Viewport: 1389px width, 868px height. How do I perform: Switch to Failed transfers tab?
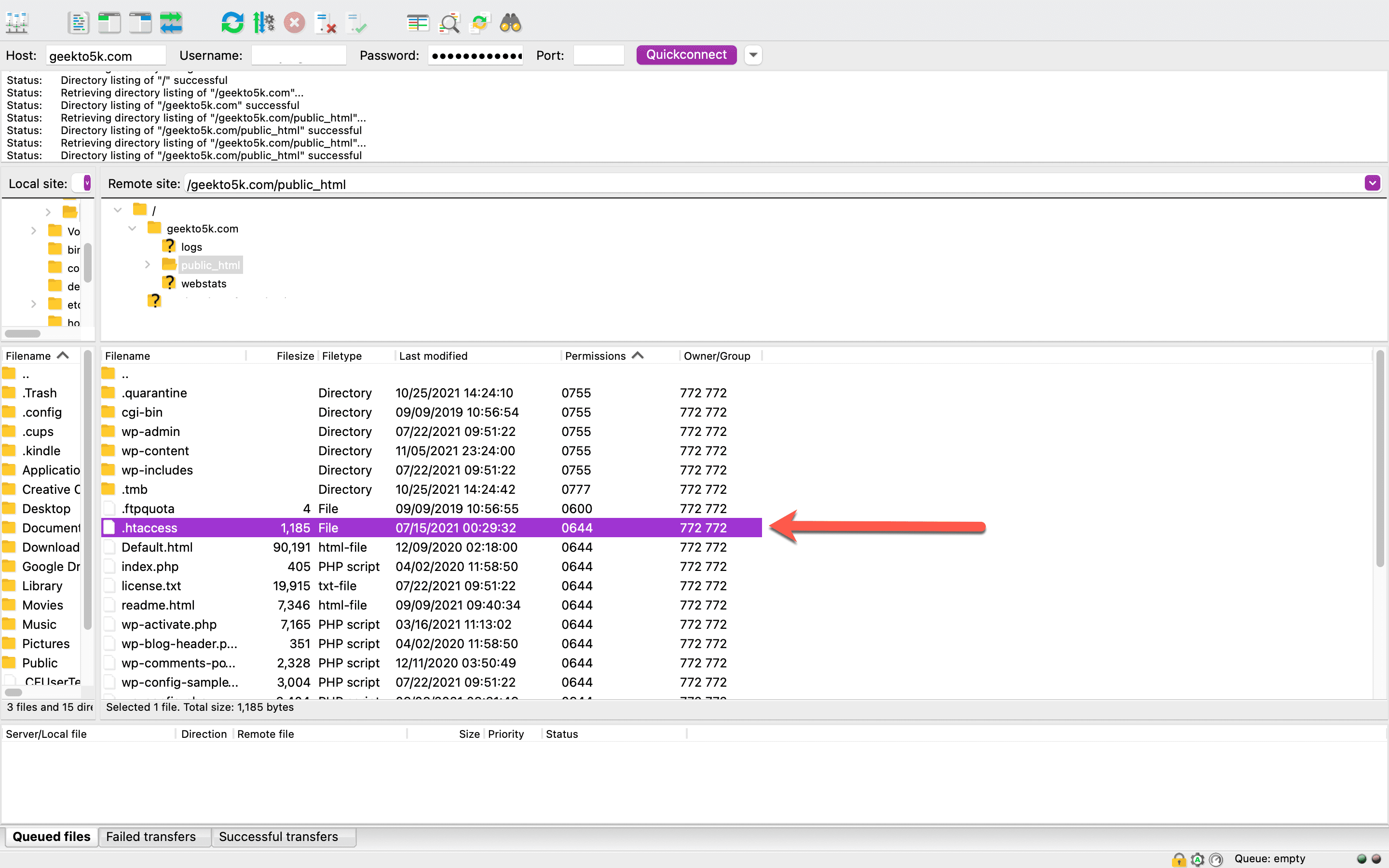click(151, 837)
